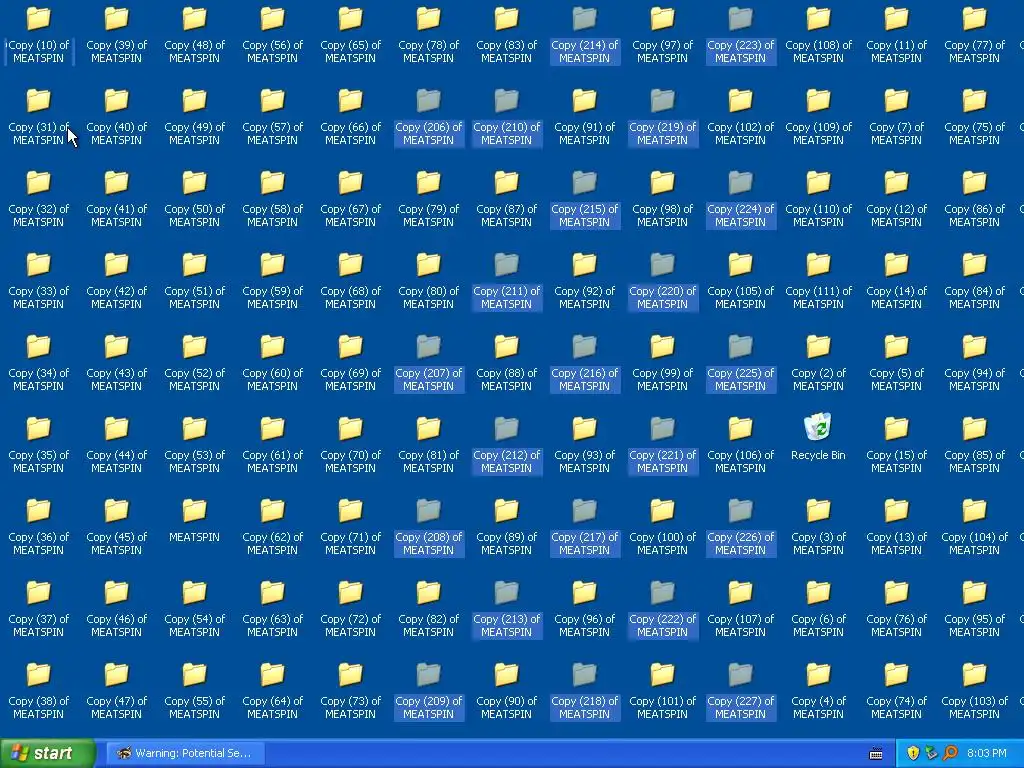The image size is (1024, 768).
Task: Click Copy (2) of MEATSPIN folder
Action: click(x=818, y=362)
